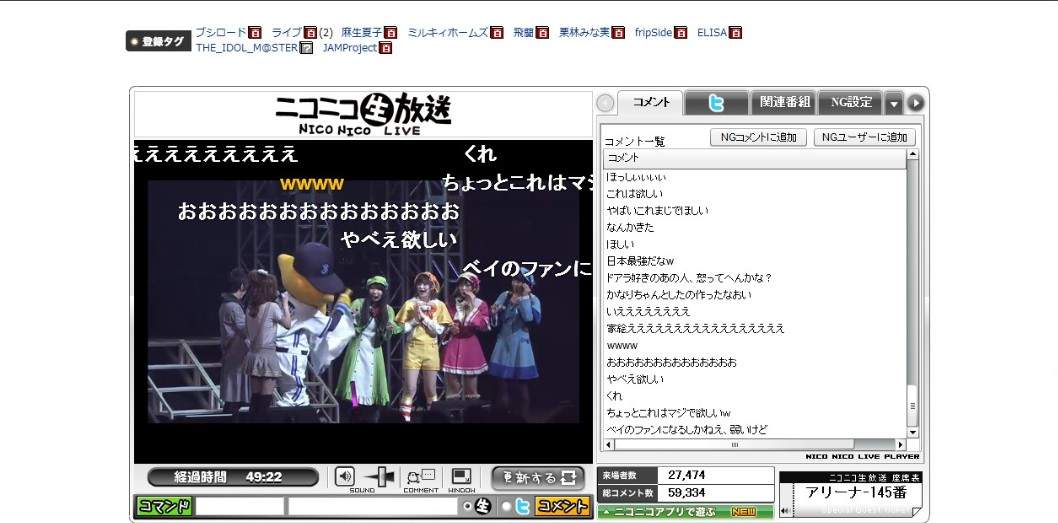The image size is (1058, 523).
Task: Click the 登録タグ label button
Action: pos(159,40)
